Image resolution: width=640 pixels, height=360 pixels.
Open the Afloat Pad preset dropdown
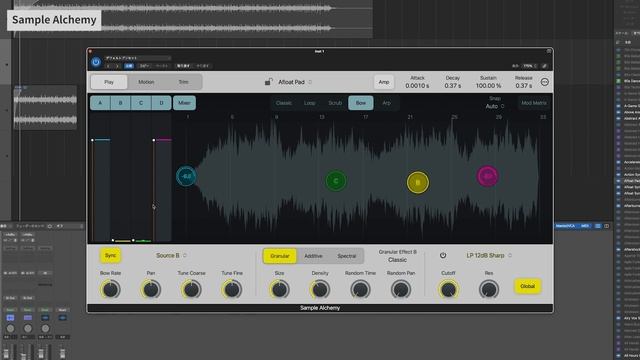tap(295, 82)
